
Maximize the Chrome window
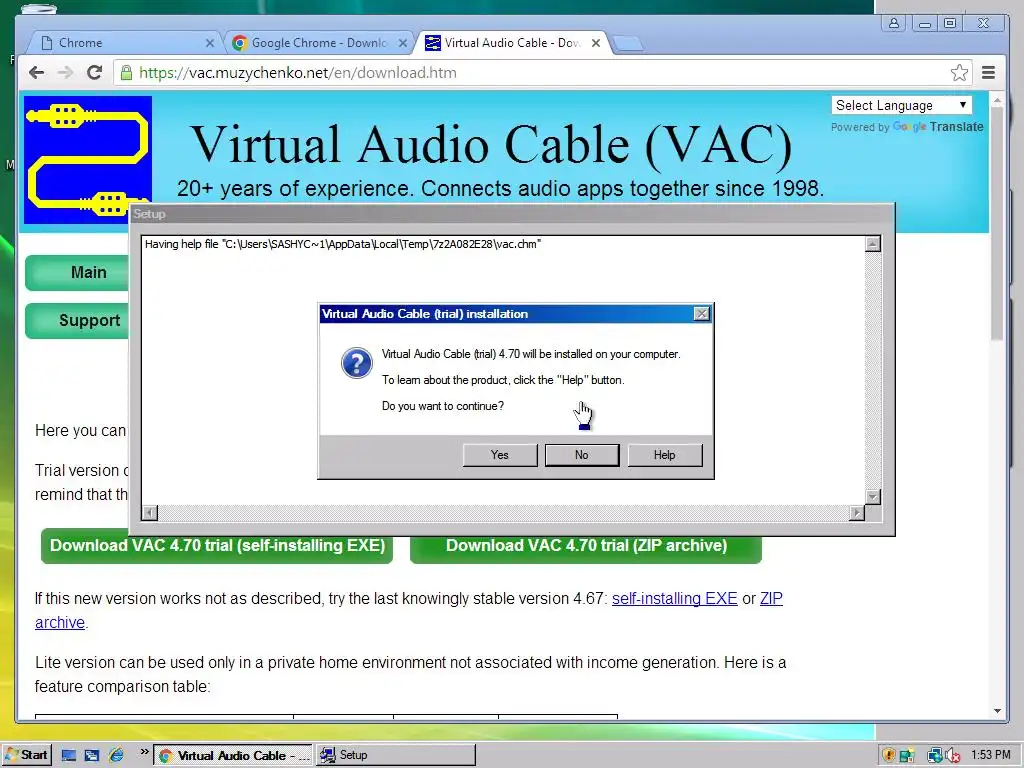pyautogui.click(x=950, y=24)
